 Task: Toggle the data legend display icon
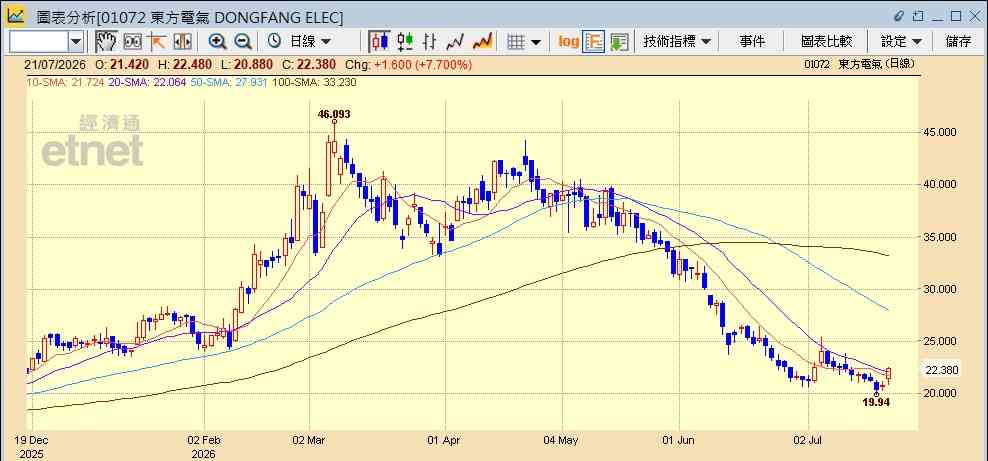[x=594, y=42]
